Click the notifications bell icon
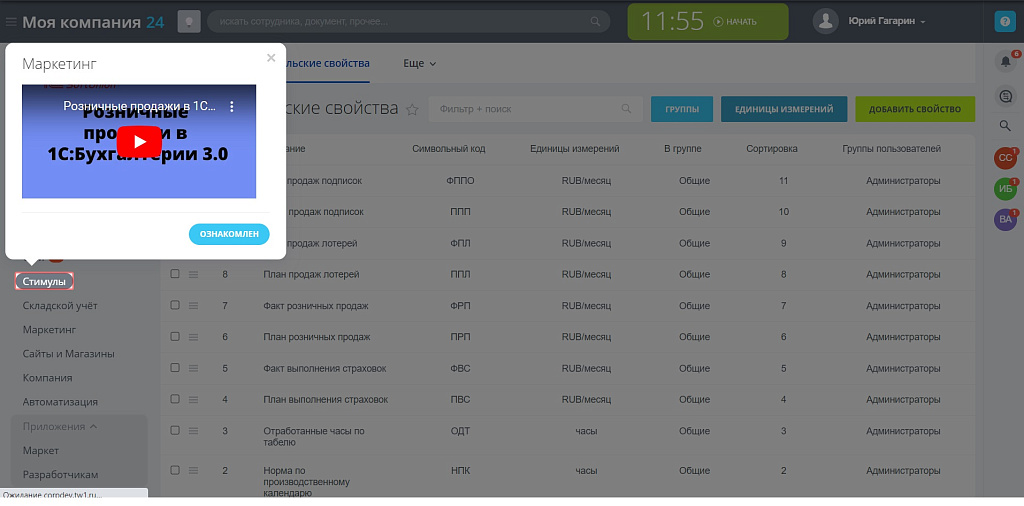Screen dimensions: 1024x506 tap(1005, 61)
